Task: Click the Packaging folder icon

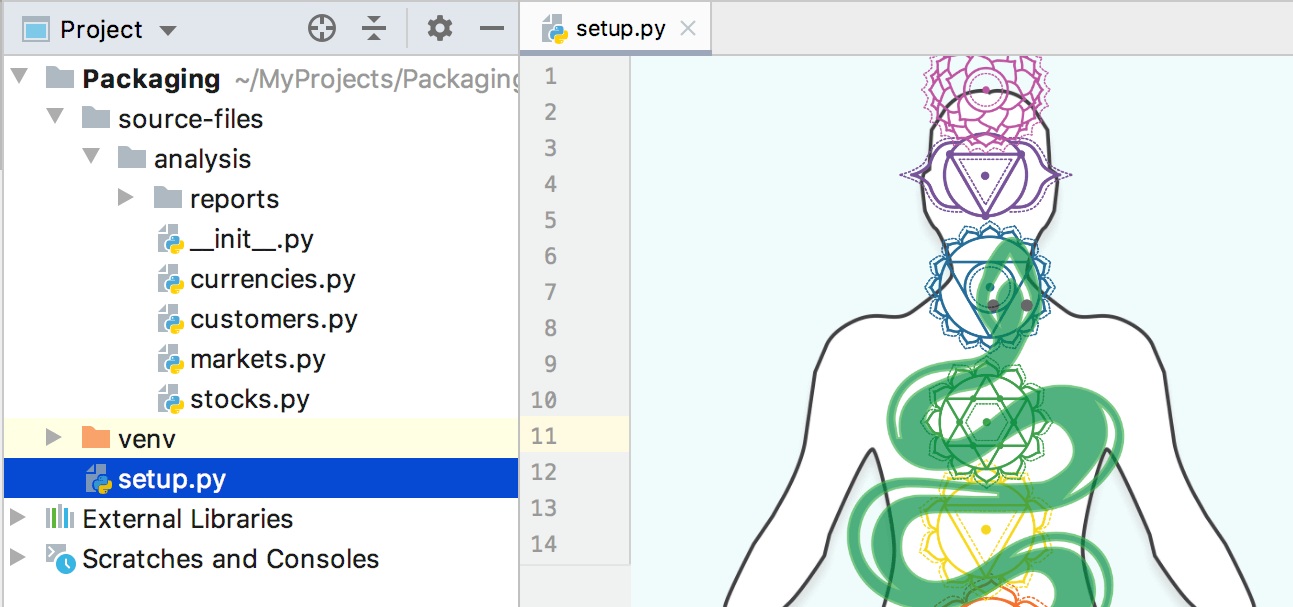Action: [x=60, y=77]
